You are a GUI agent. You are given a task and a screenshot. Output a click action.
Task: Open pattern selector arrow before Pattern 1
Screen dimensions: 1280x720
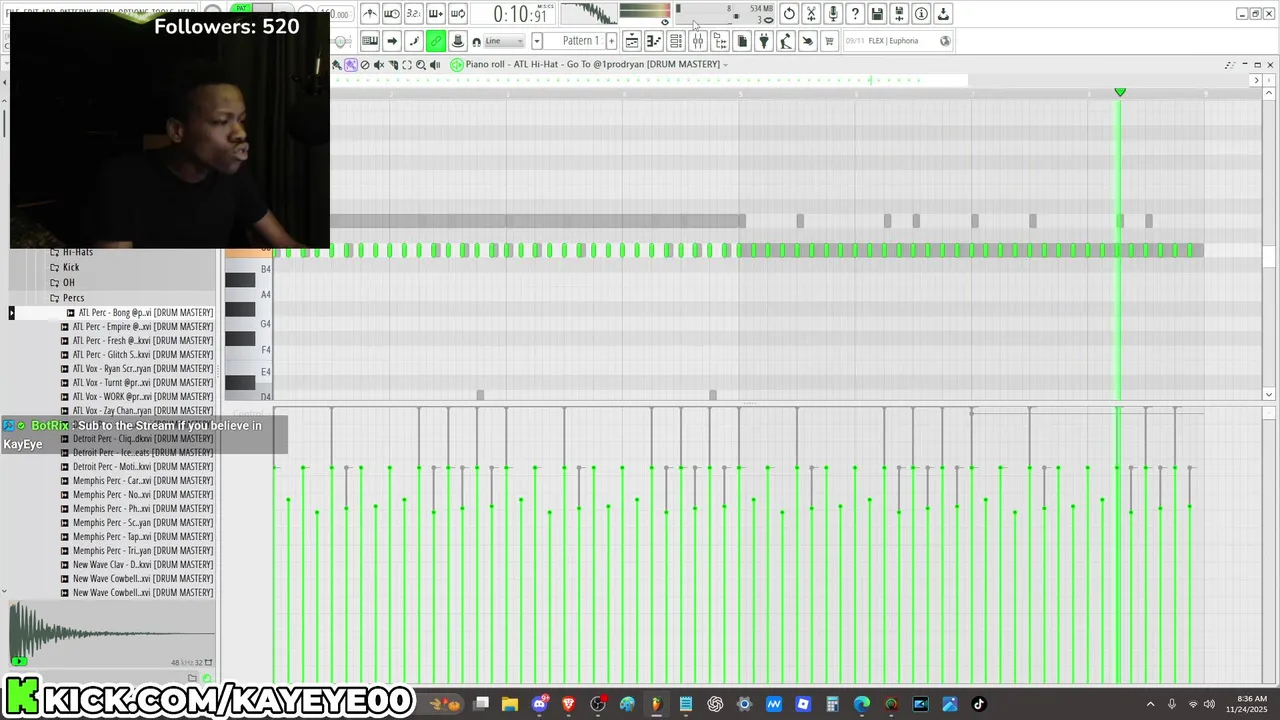pos(537,41)
